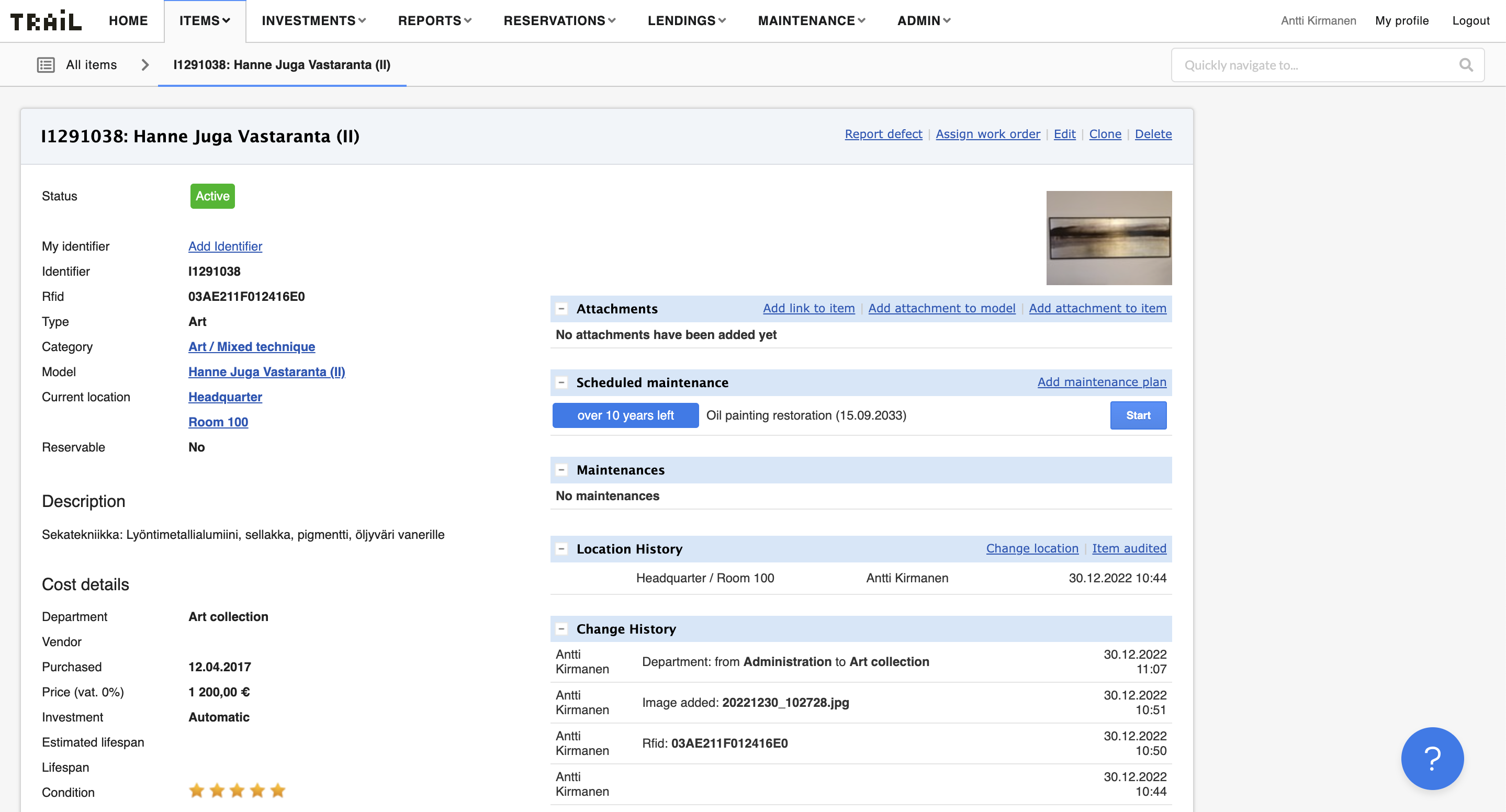The width and height of the screenshot is (1506, 812).
Task: Click the breadcrumb chevron arrow icon
Action: pyautogui.click(x=145, y=65)
